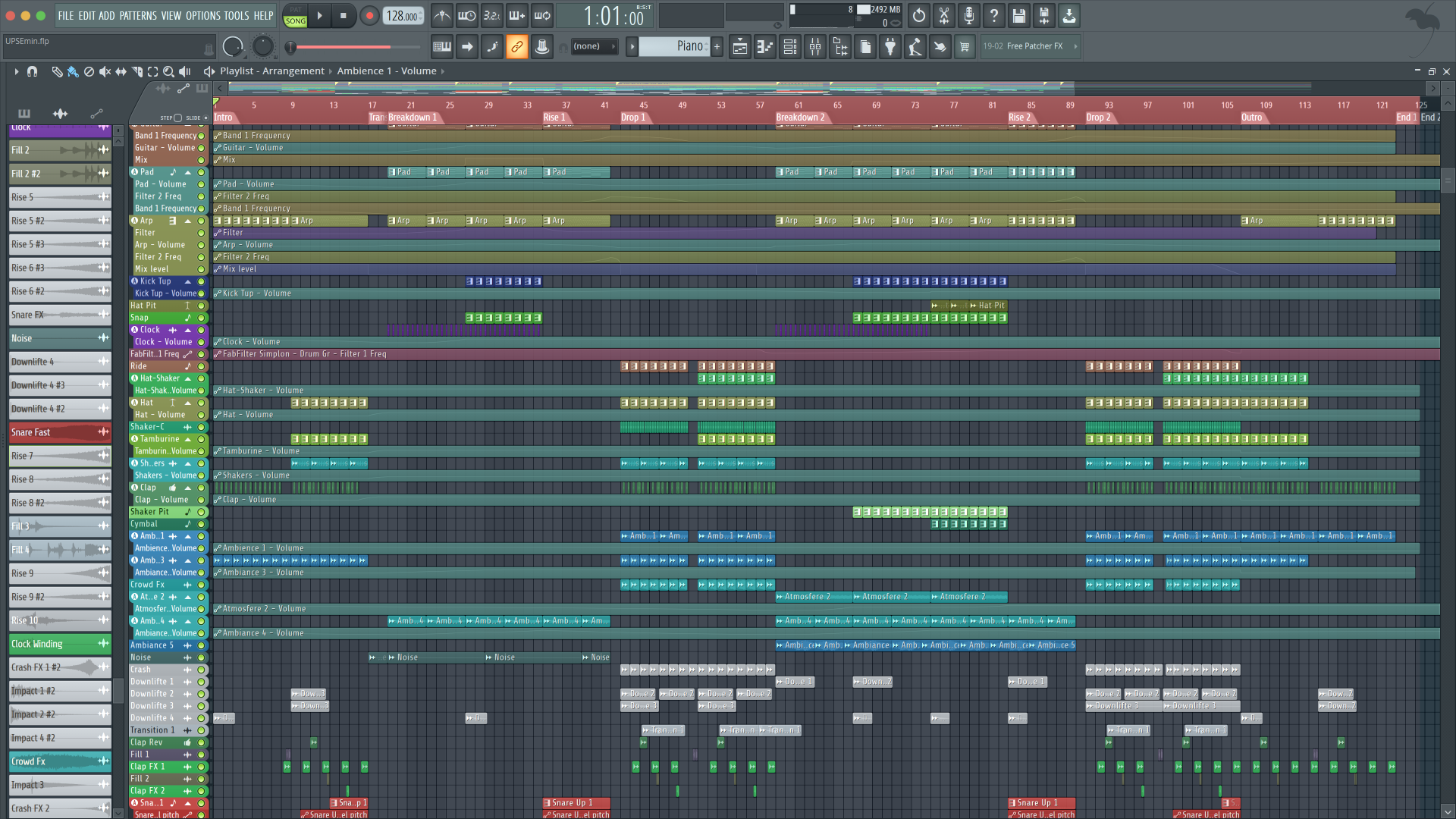
Task: Switch PAT/SONG mode toggle
Action: tap(295, 16)
